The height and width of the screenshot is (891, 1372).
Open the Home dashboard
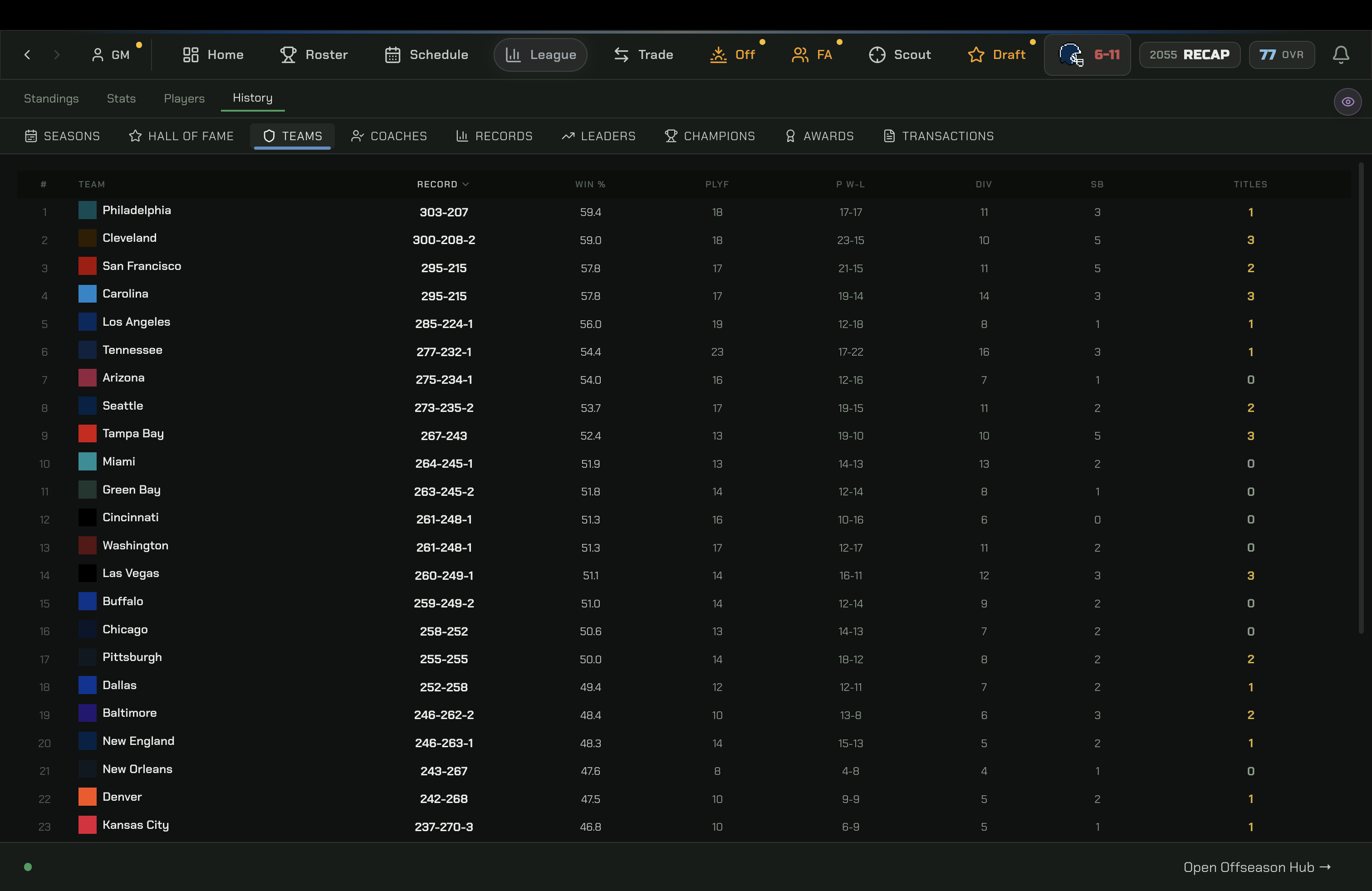(213, 55)
